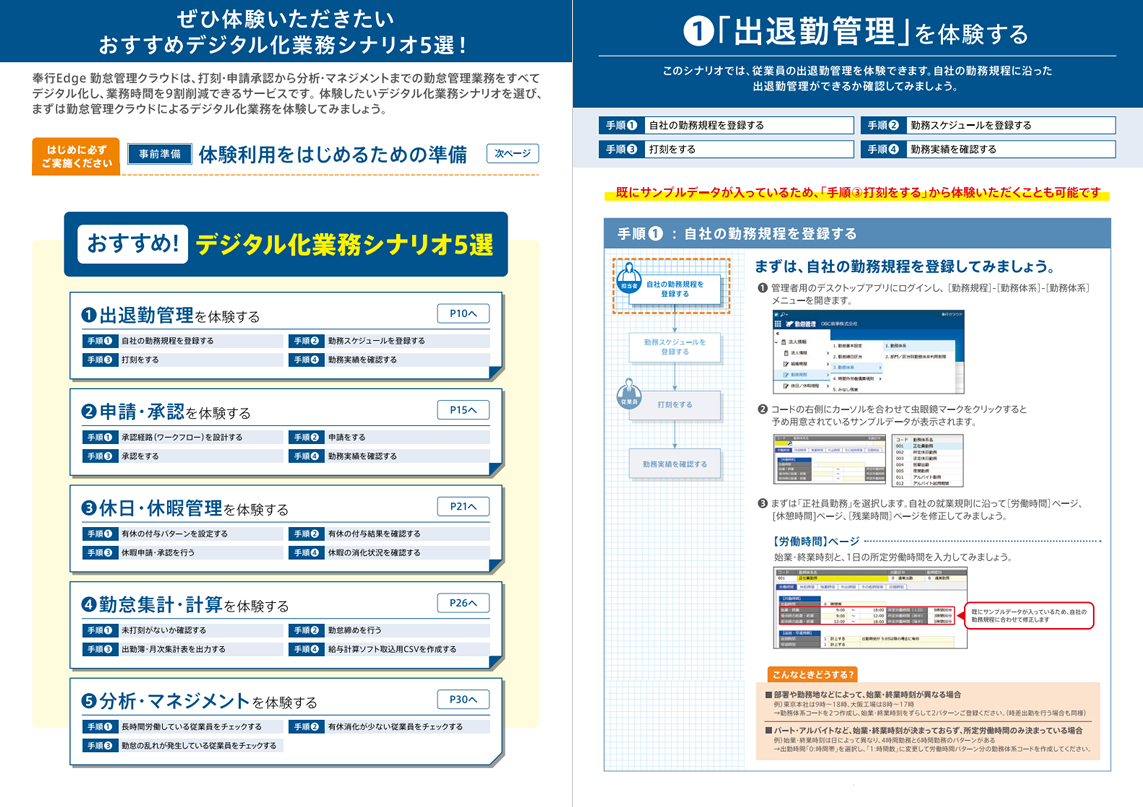Jump to page via P10へ button

pos(463,314)
